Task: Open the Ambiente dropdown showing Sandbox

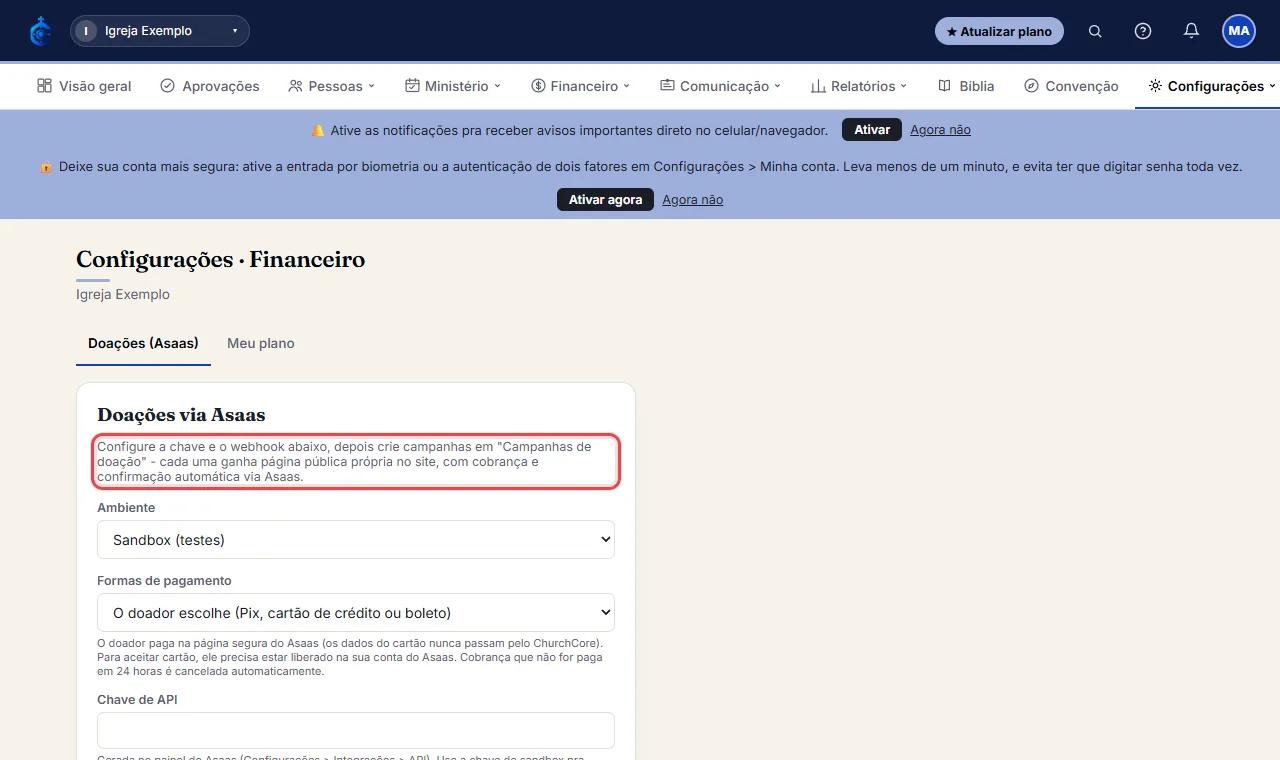Action: 356,540
